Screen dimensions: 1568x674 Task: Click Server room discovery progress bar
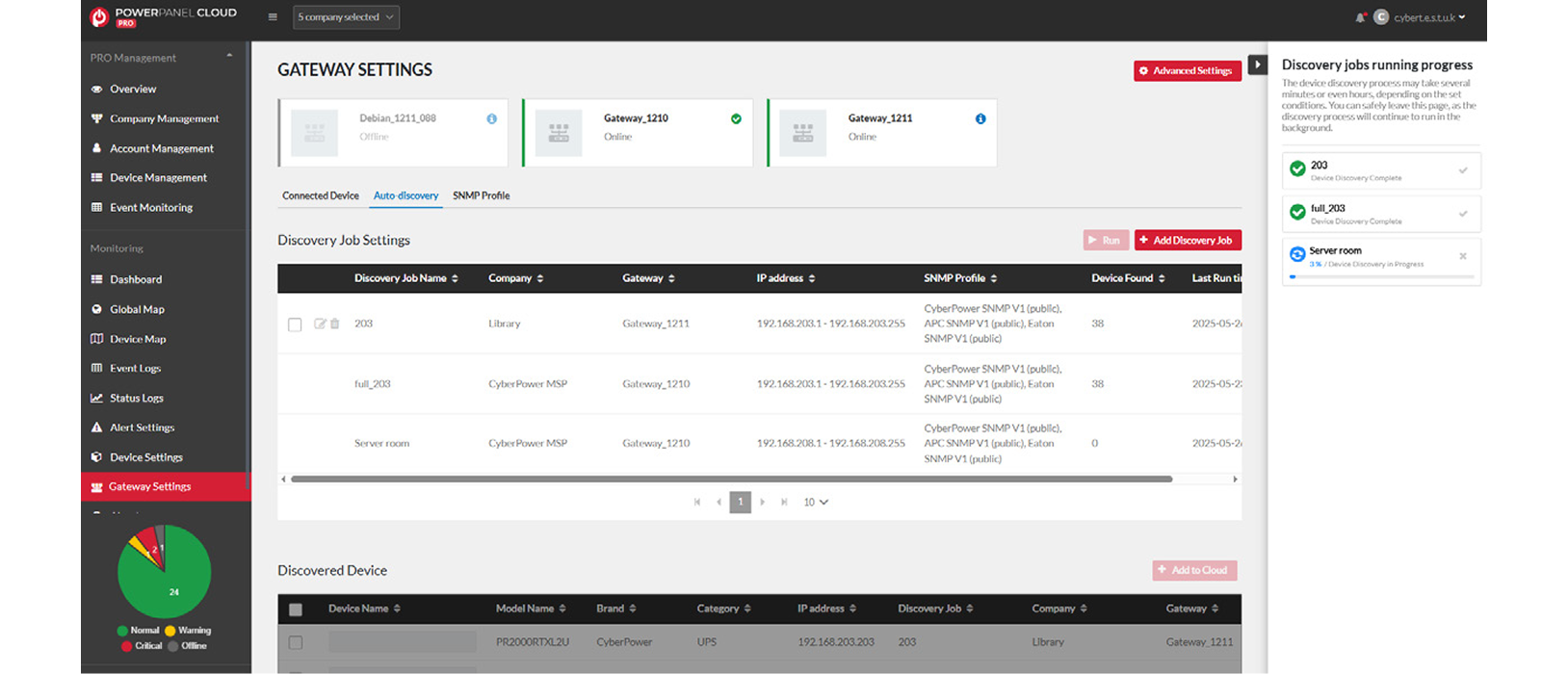pyautogui.click(x=1381, y=276)
